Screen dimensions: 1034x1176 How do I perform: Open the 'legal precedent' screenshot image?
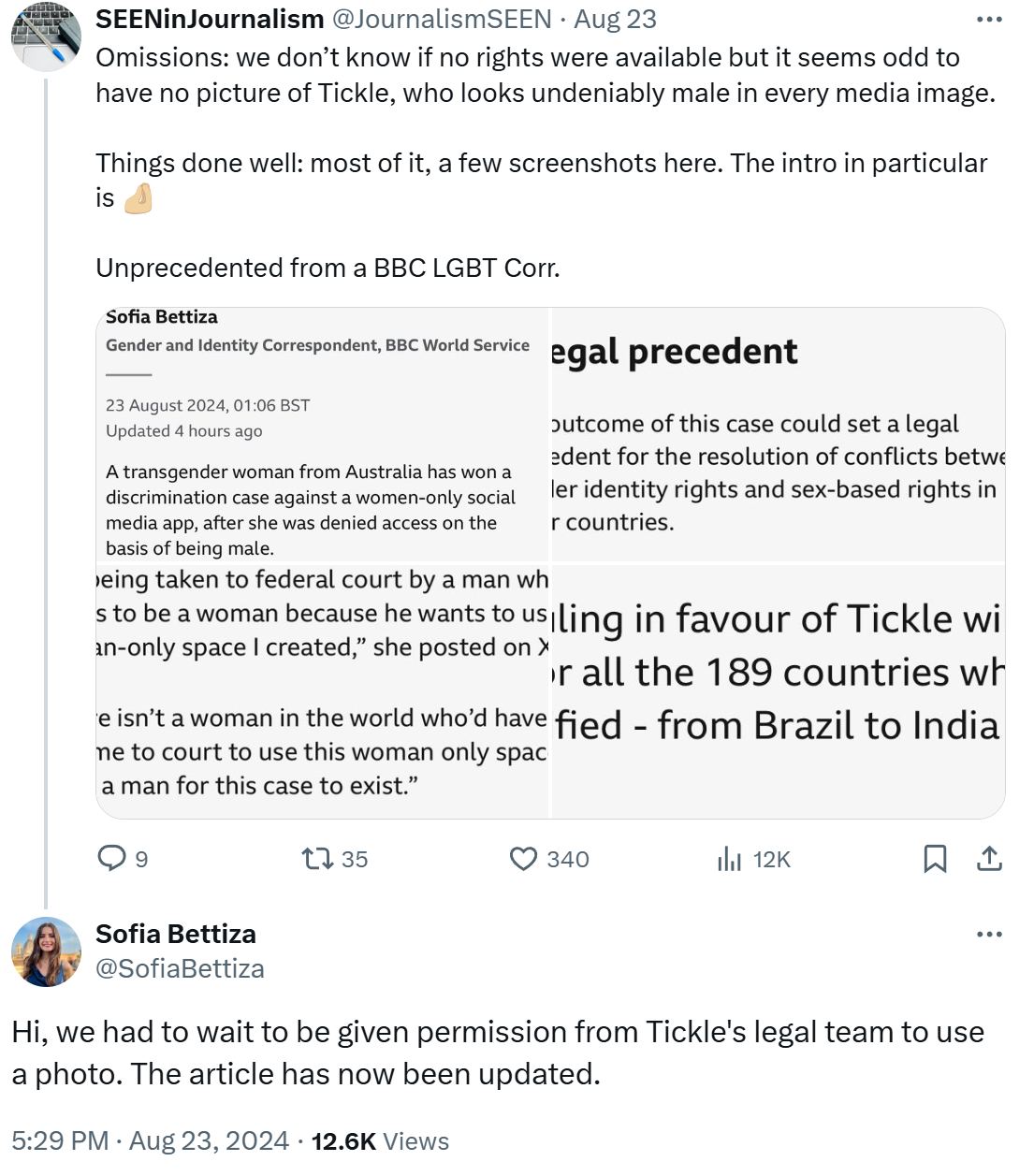pyautogui.click(x=778, y=435)
